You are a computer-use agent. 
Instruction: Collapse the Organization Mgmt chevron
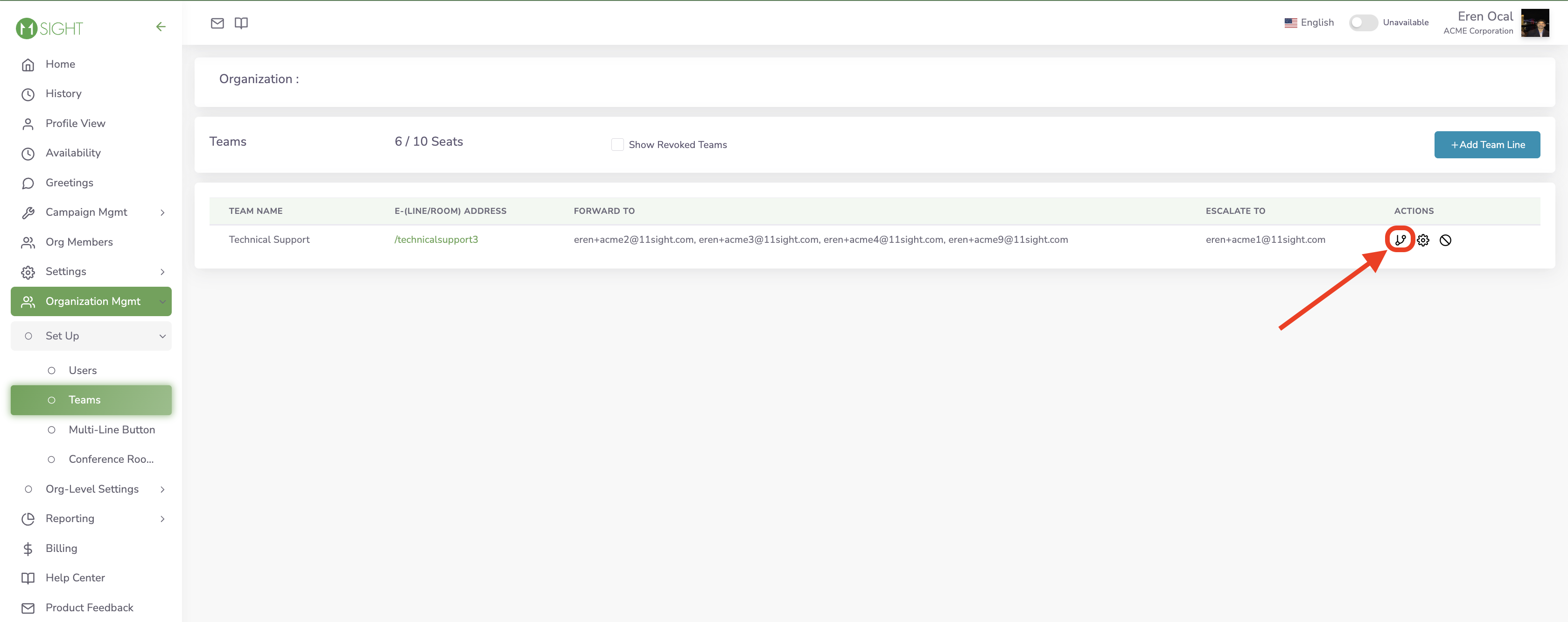point(162,302)
